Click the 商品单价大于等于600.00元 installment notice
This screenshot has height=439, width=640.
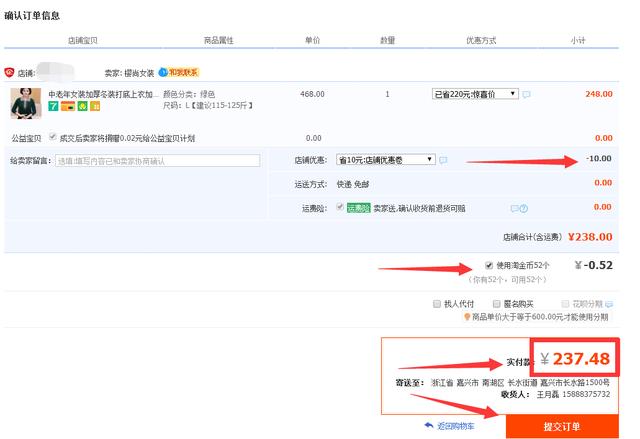coord(540,317)
